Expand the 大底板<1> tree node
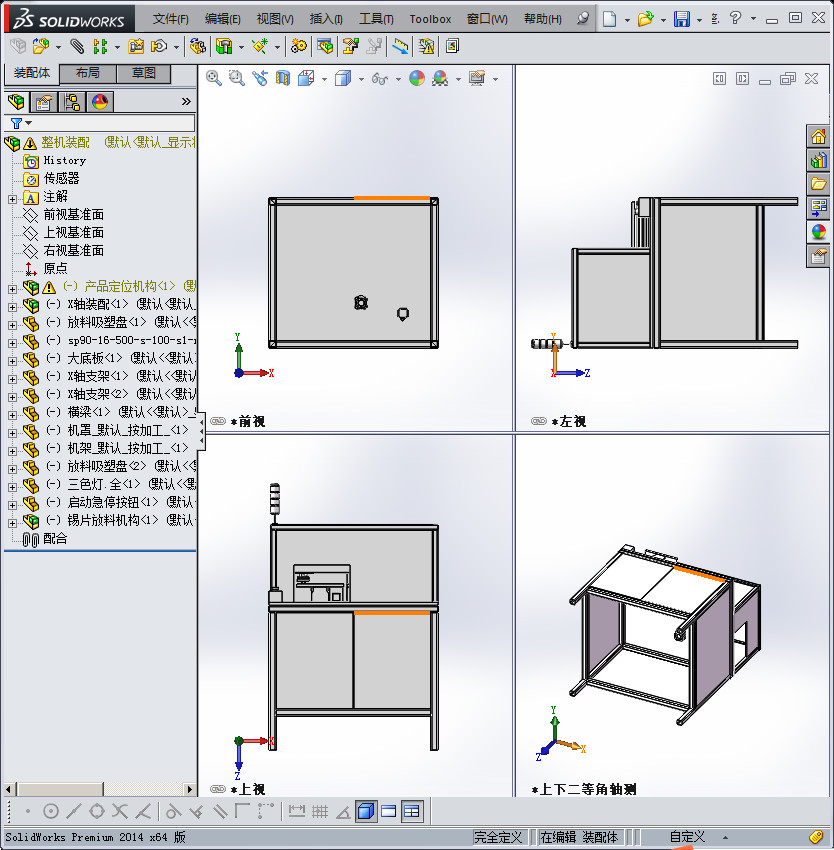 tap(12, 361)
